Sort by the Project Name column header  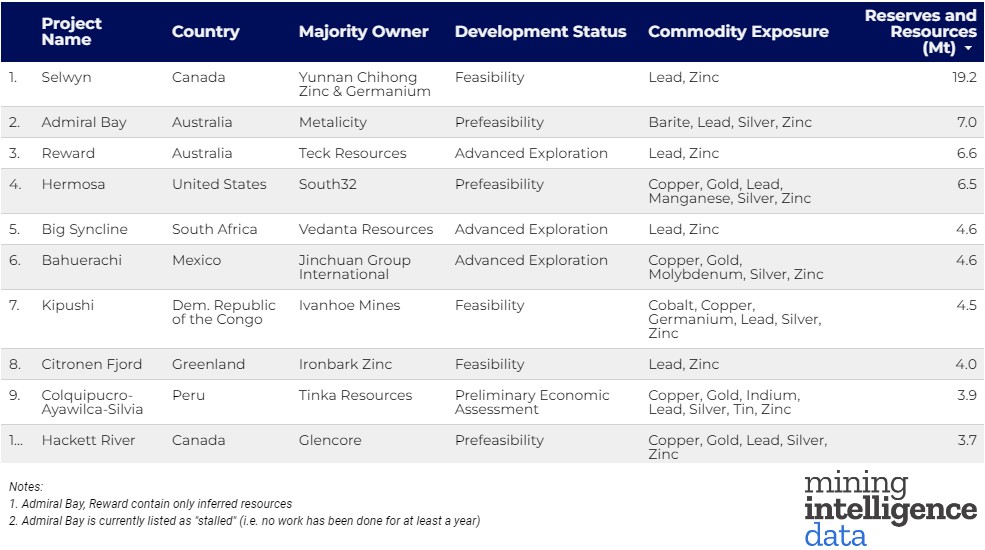pyautogui.click(x=71, y=32)
